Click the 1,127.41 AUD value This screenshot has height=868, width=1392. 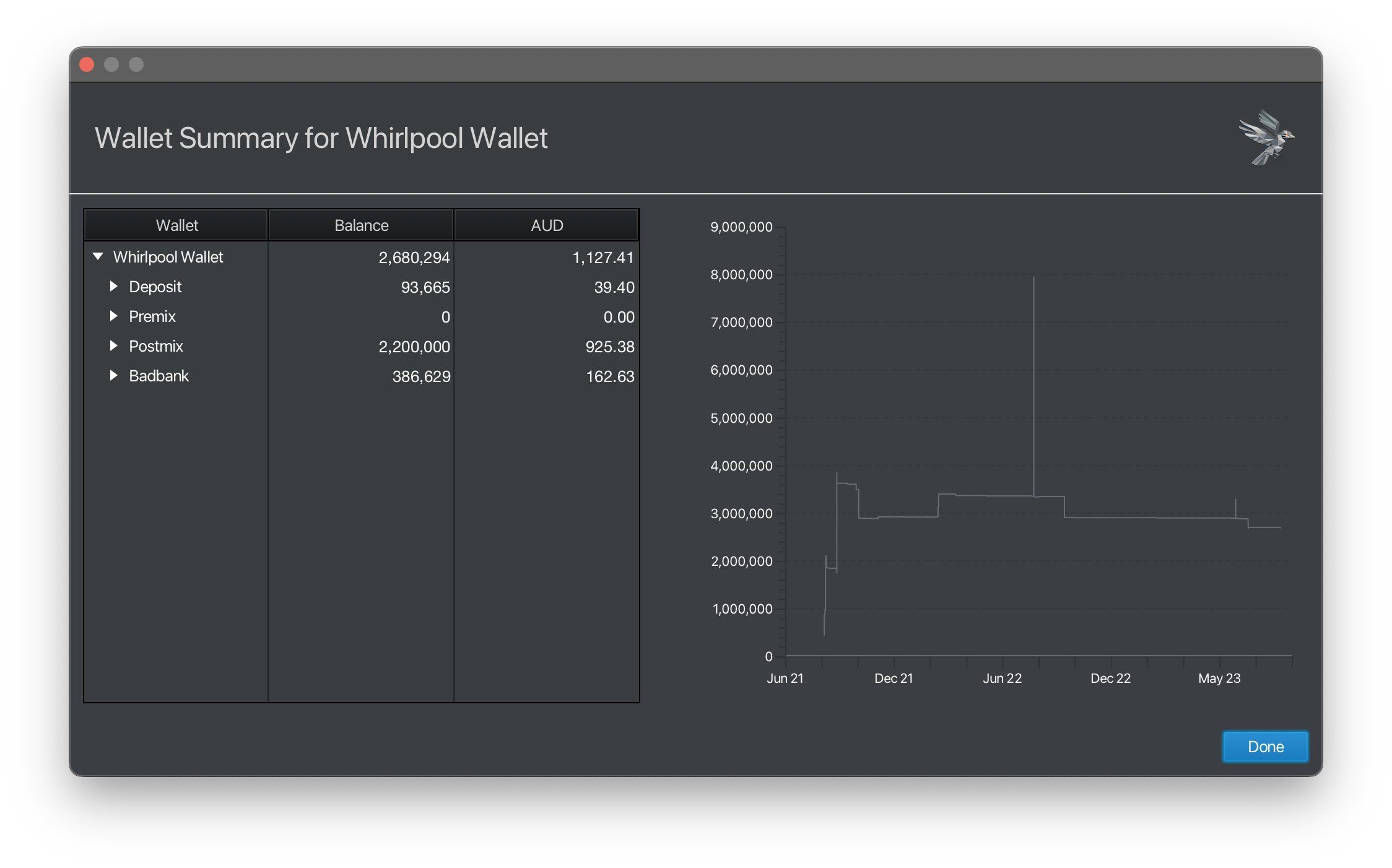tap(603, 258)
